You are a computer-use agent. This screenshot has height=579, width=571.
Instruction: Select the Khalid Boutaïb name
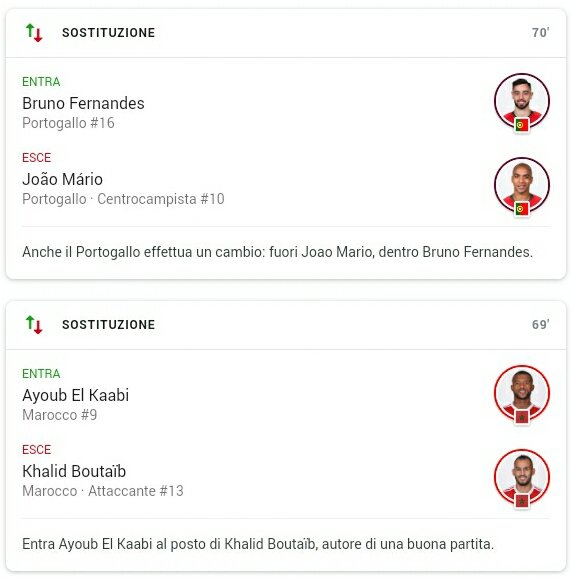point(74,471)
